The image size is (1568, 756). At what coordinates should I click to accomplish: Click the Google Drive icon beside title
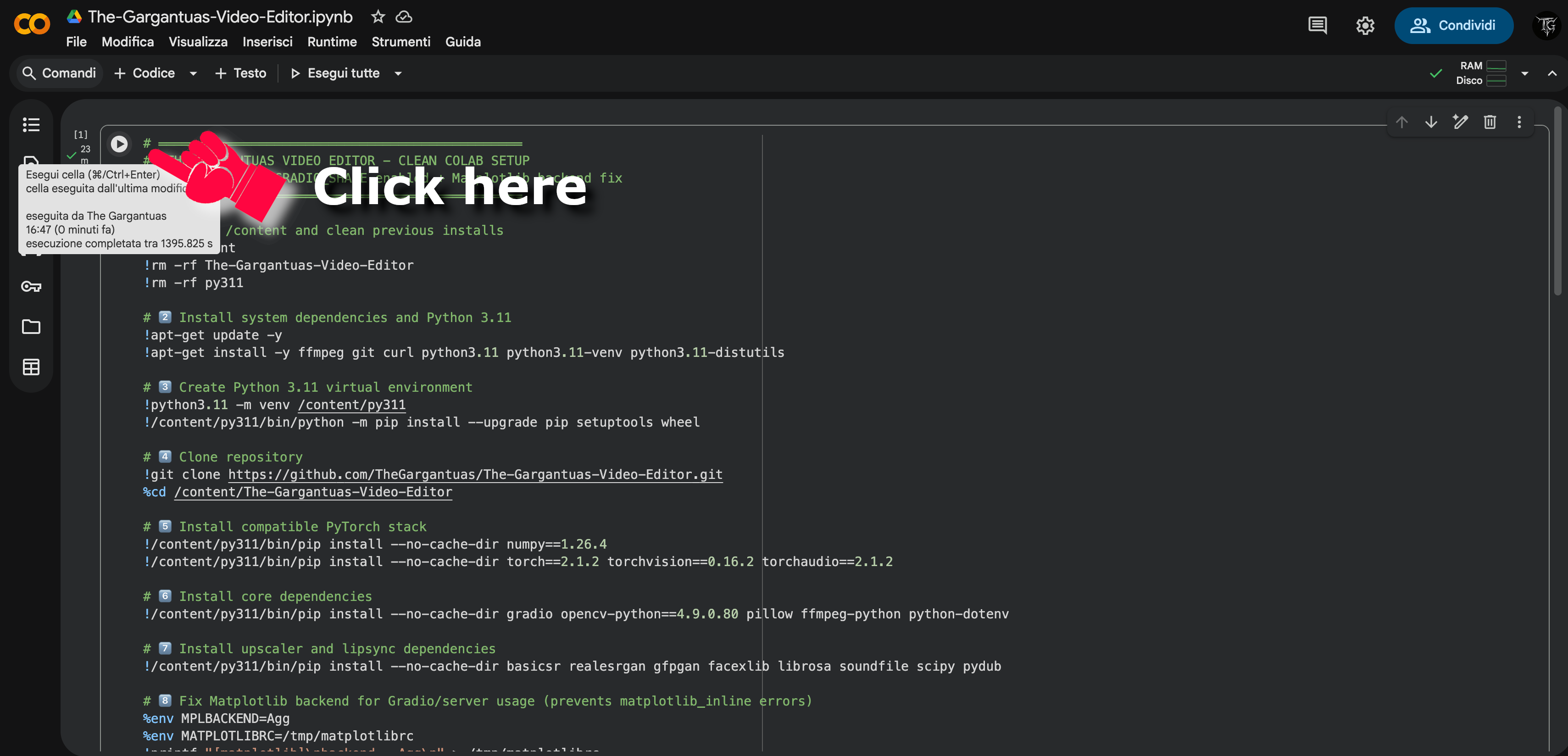click(74, 17)
